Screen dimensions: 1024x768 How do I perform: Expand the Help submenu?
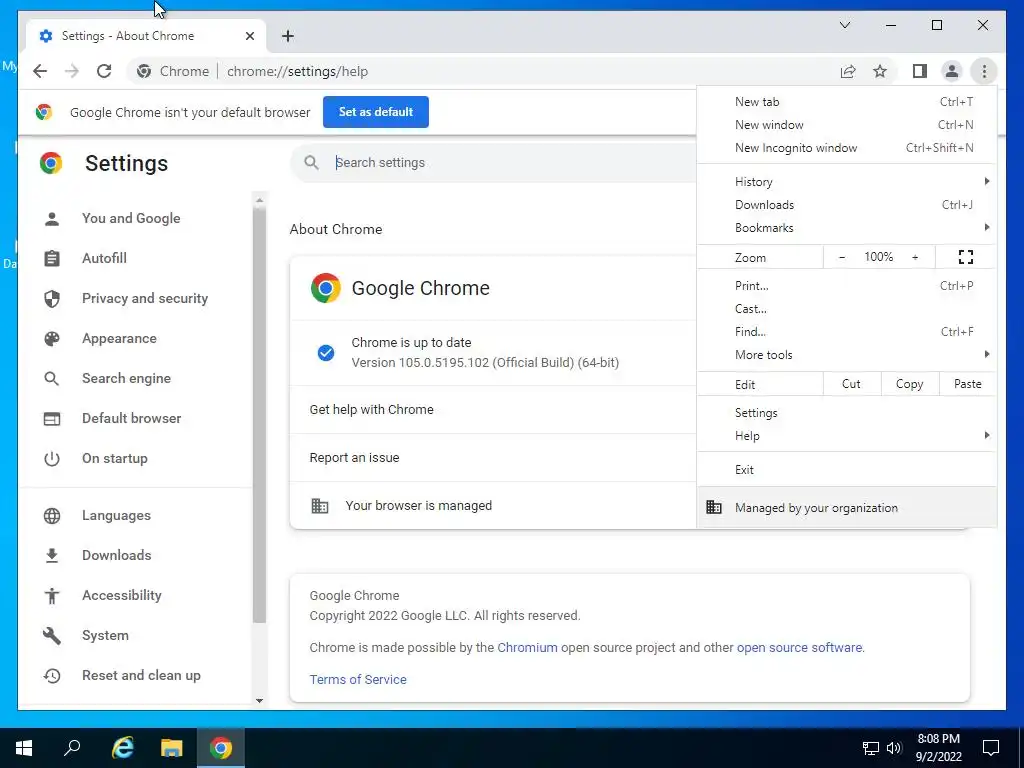click(x=846, y=436)
